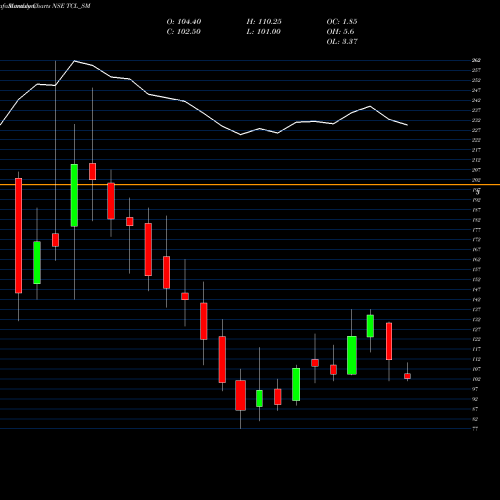Click the 157 price axis label
500x500 pixels.
[476, 269]
